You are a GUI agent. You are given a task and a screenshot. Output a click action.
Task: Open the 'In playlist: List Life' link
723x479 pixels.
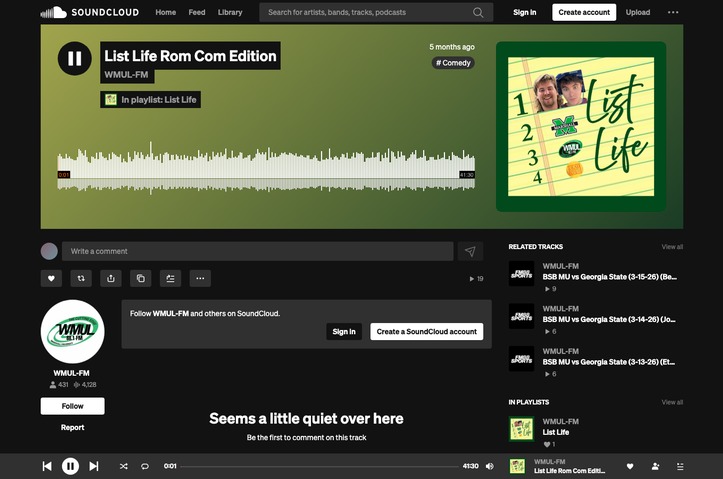point(150,100)
